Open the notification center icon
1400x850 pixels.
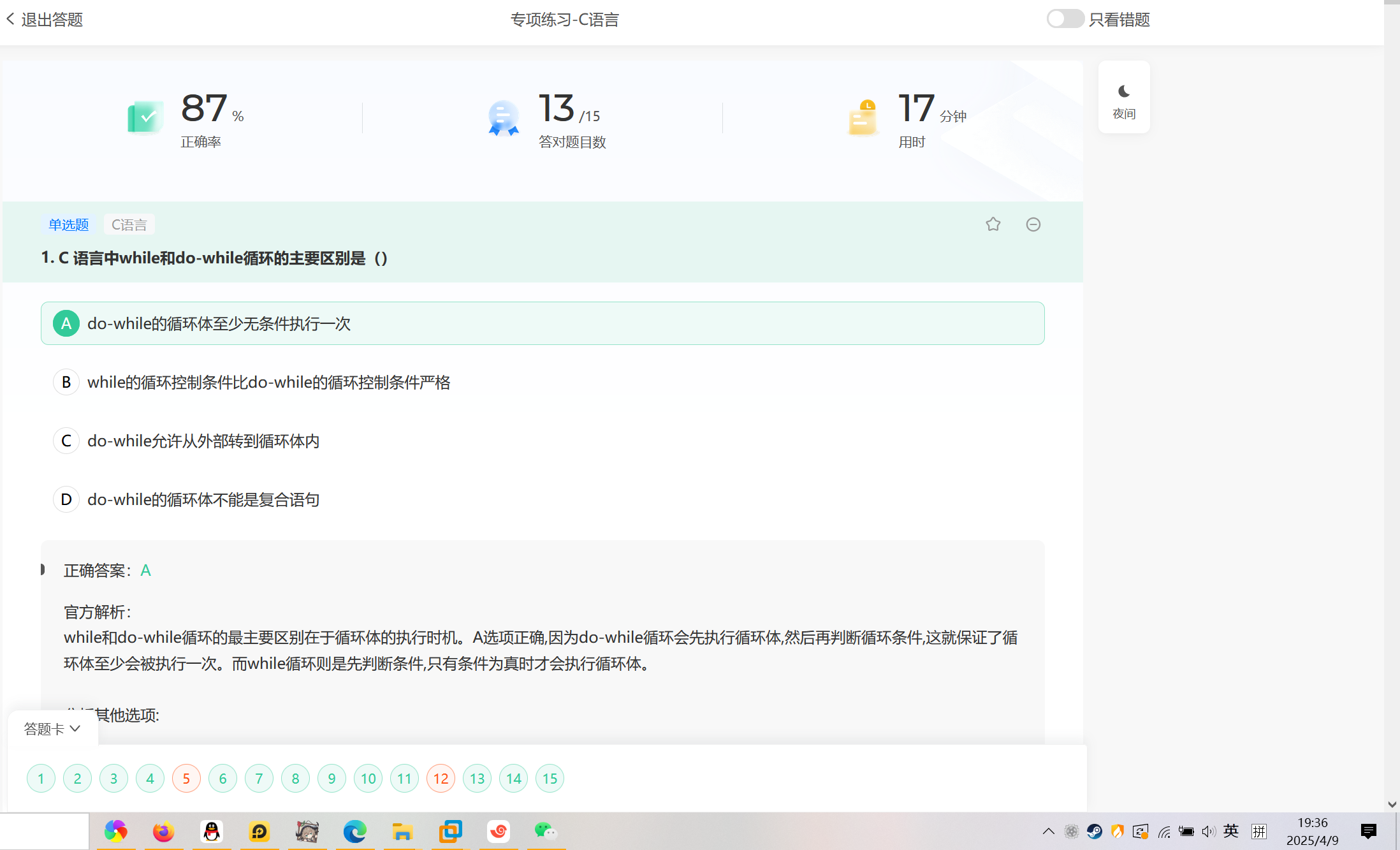pos(1368,831)
